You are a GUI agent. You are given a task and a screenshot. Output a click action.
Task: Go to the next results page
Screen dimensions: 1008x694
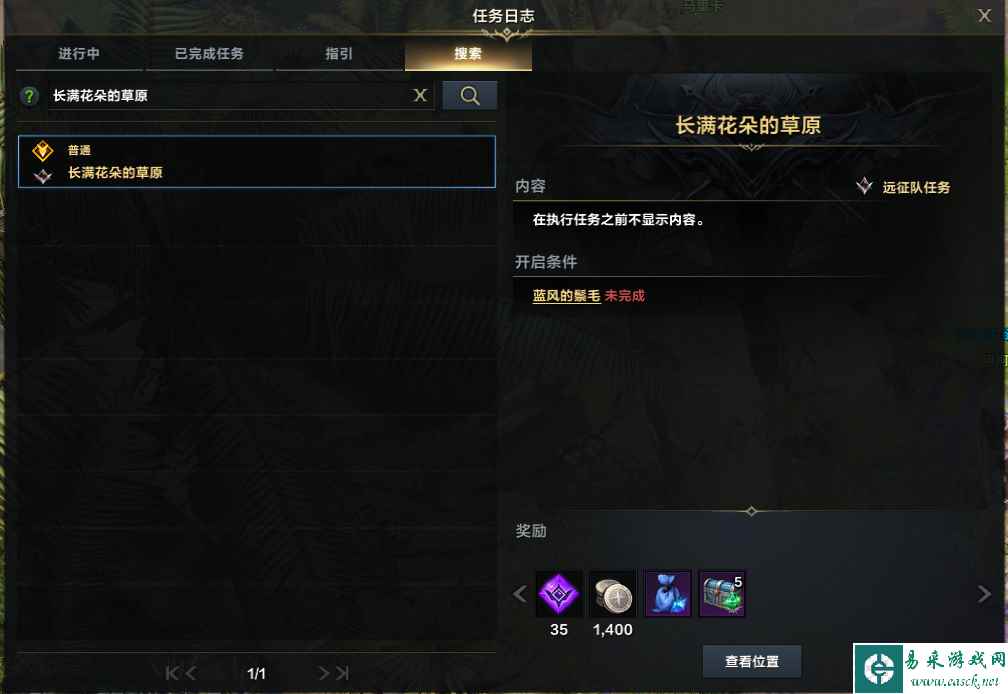click(323, 673)
